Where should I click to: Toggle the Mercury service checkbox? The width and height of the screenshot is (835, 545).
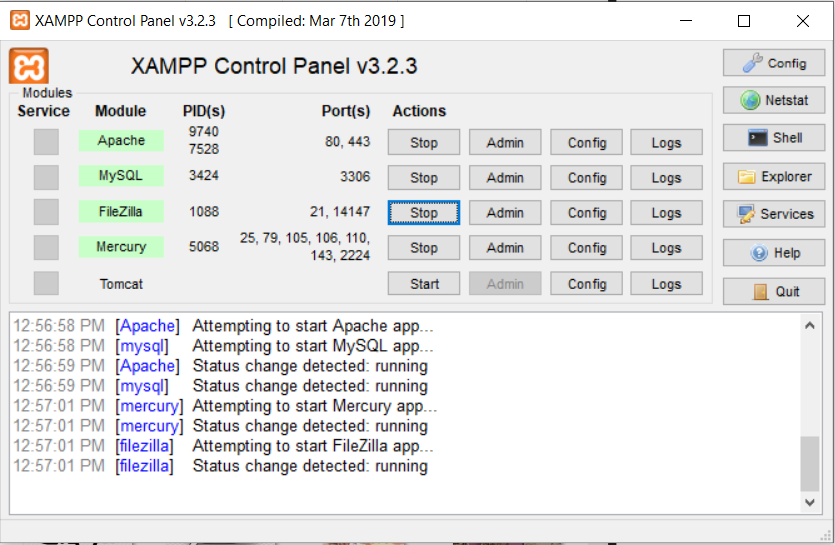coord(46,247)
